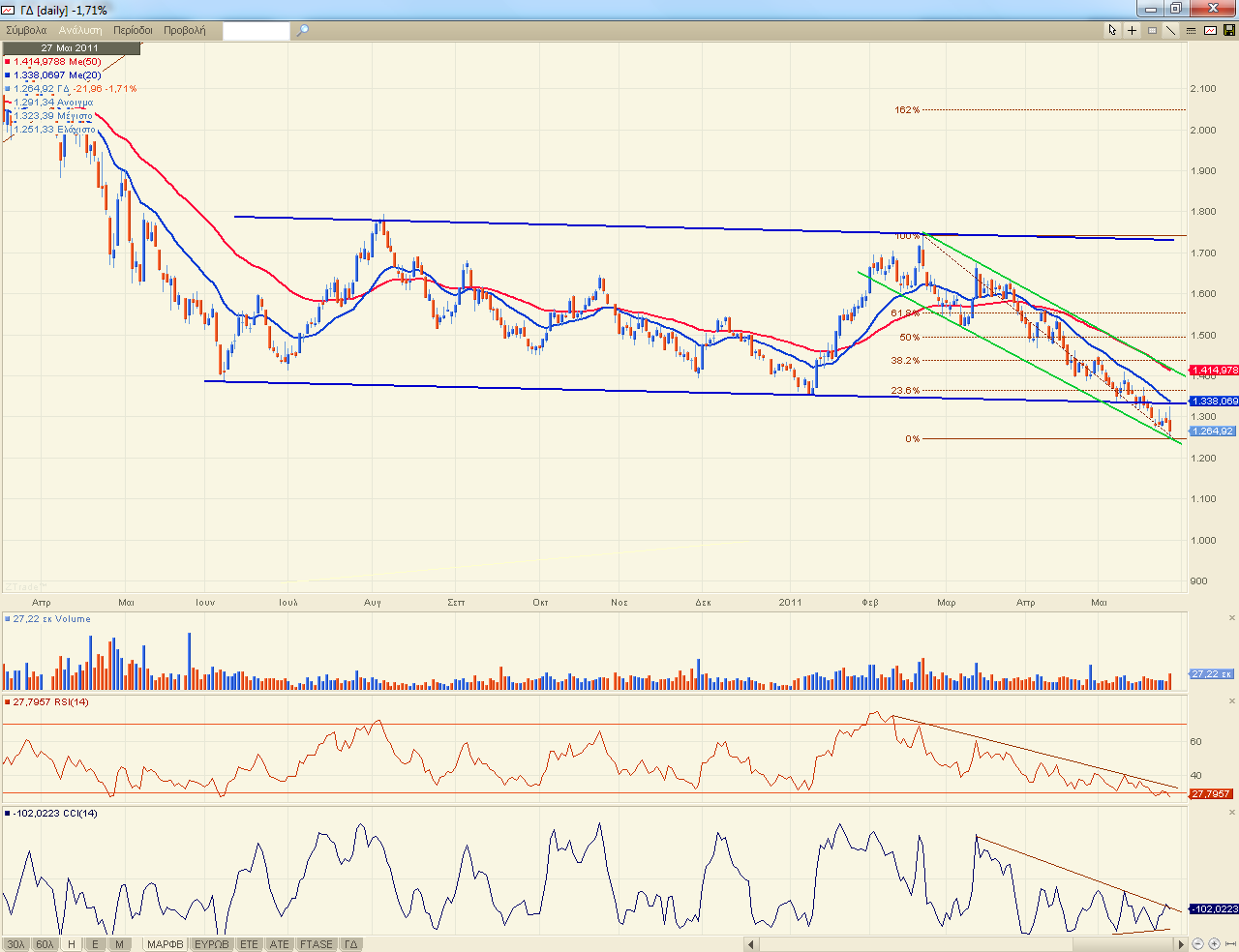Select the H daily timeframe tab
Image resolution: width=1239 pixels, height=952 pixels.
(x=72, y=944)
